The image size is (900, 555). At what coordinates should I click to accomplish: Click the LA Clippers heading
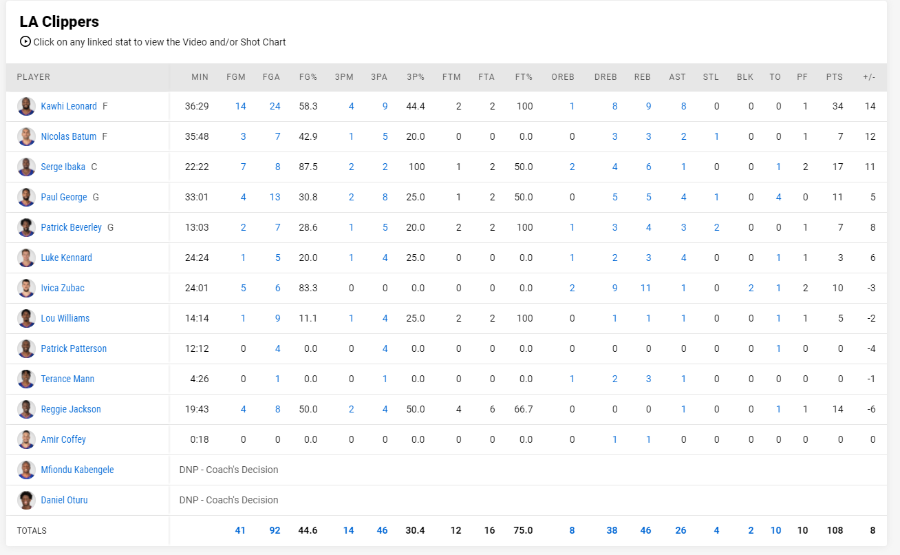[x=59, y=22]
